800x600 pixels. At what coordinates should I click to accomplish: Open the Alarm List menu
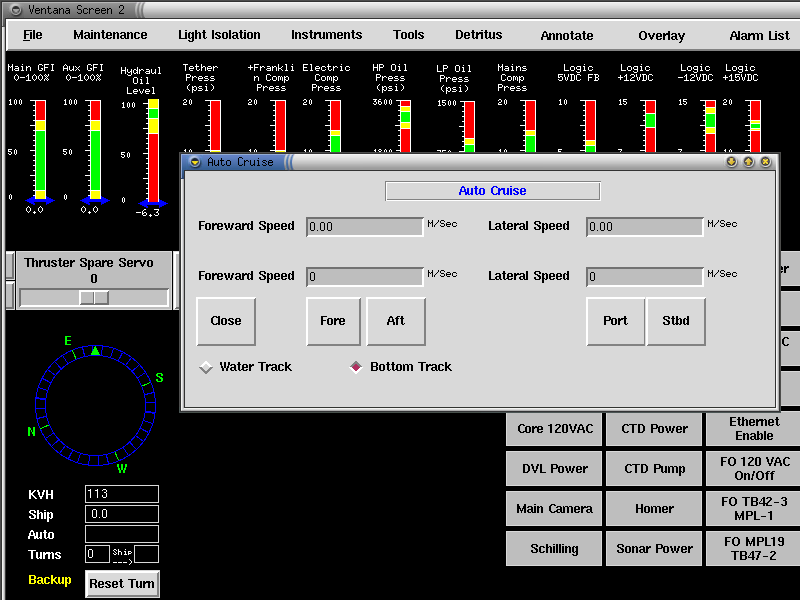tap(759, 36)
